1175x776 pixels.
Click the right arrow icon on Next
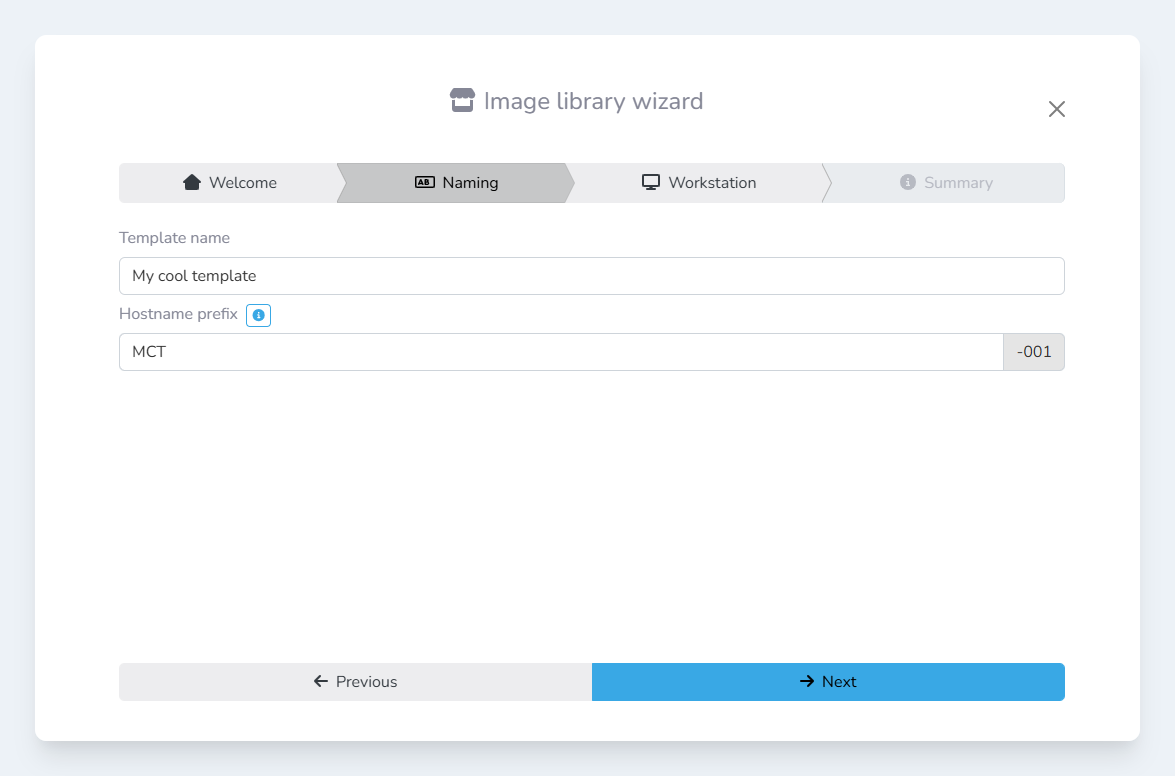(807, 682)
